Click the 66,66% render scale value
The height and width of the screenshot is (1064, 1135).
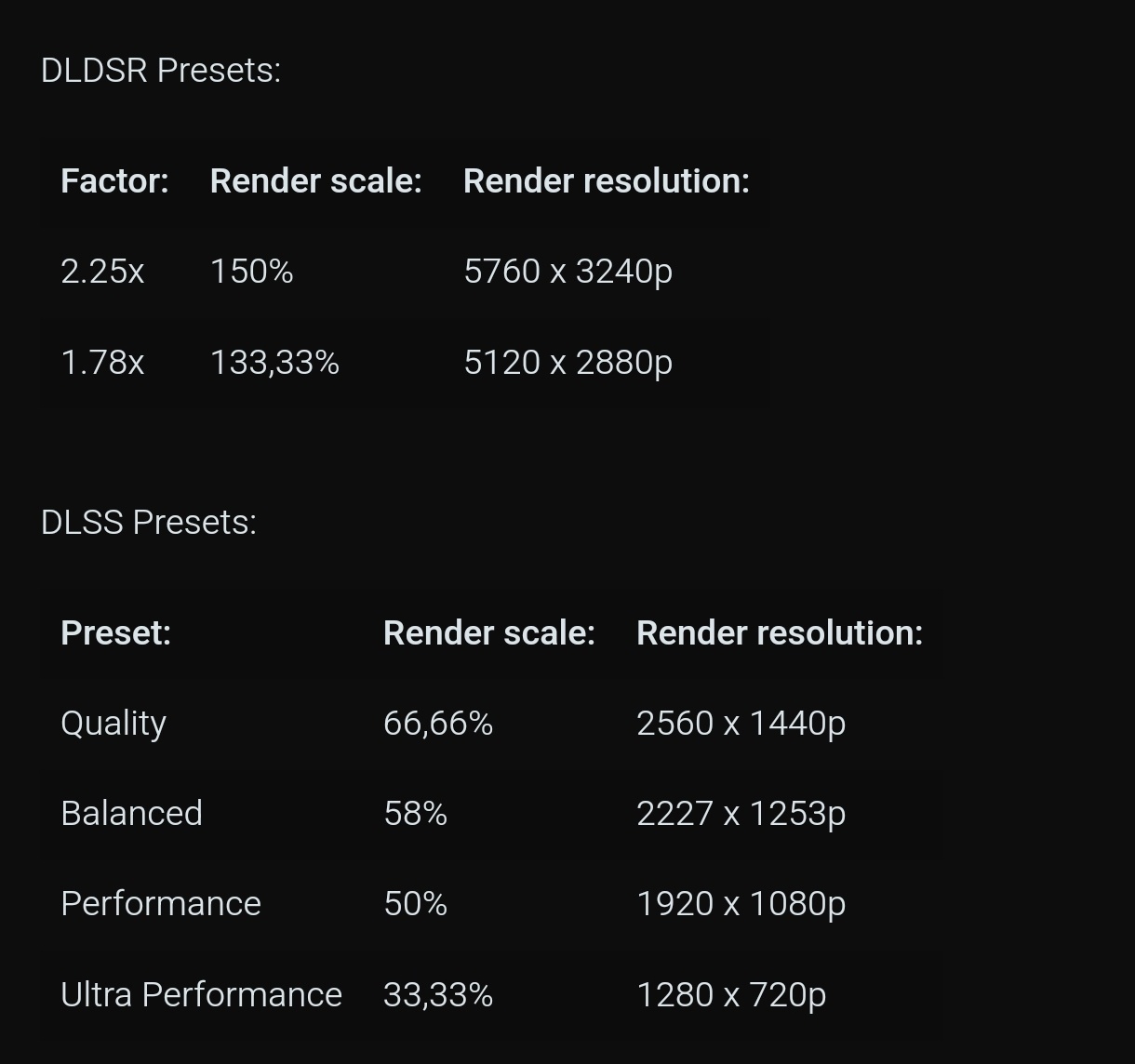(438, 724)
